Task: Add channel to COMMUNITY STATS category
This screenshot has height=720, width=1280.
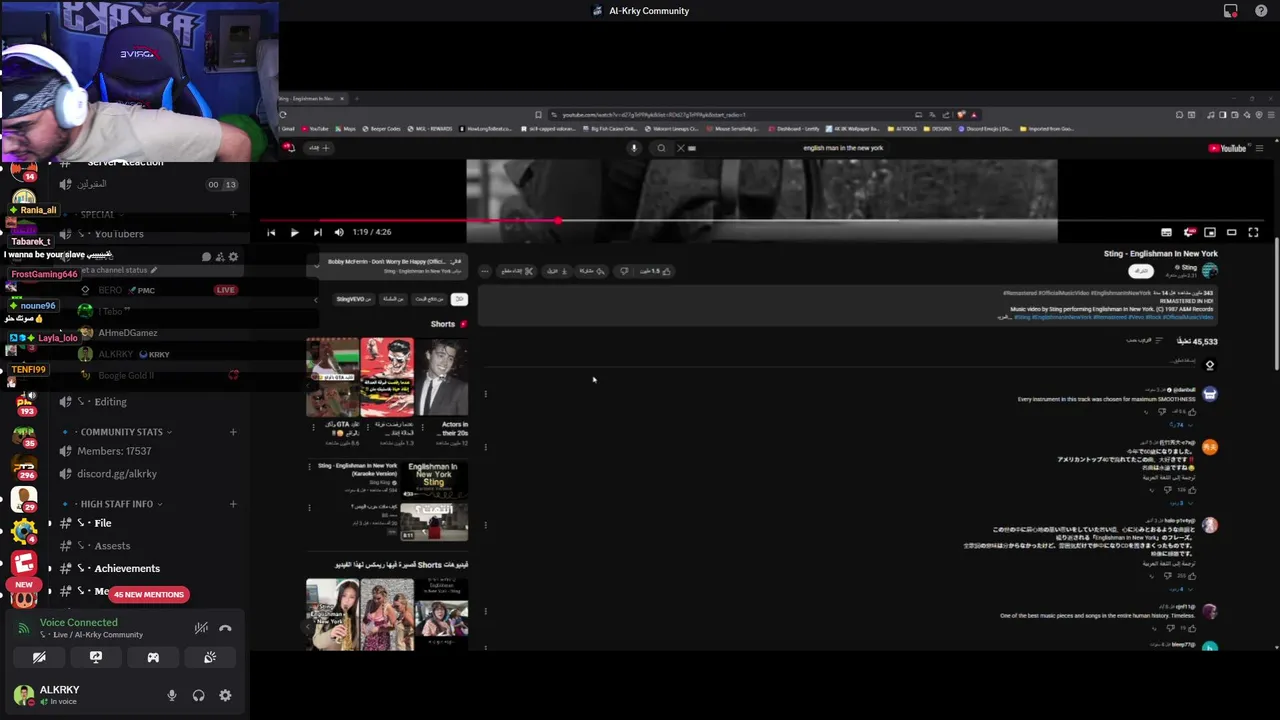Action: click(233, 432)
